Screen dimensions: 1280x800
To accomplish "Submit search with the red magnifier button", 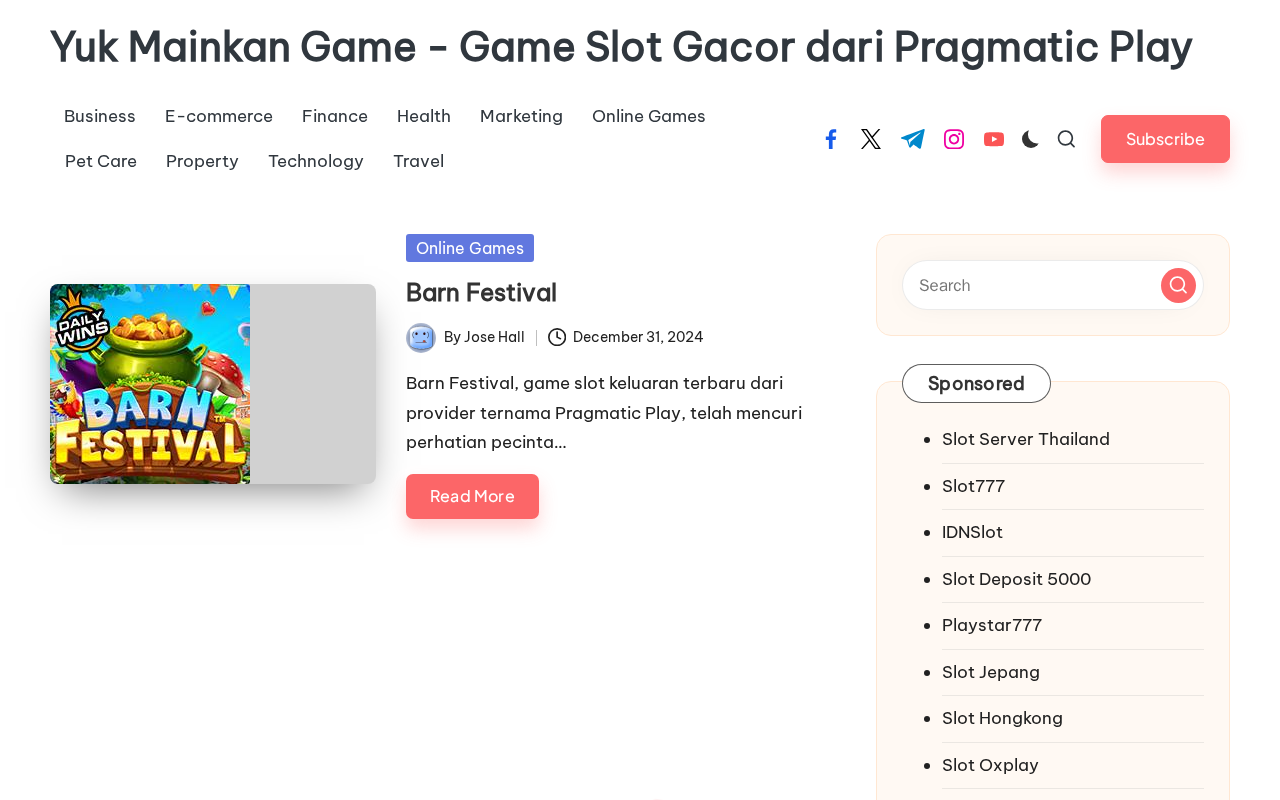I will coord(1178,285).
